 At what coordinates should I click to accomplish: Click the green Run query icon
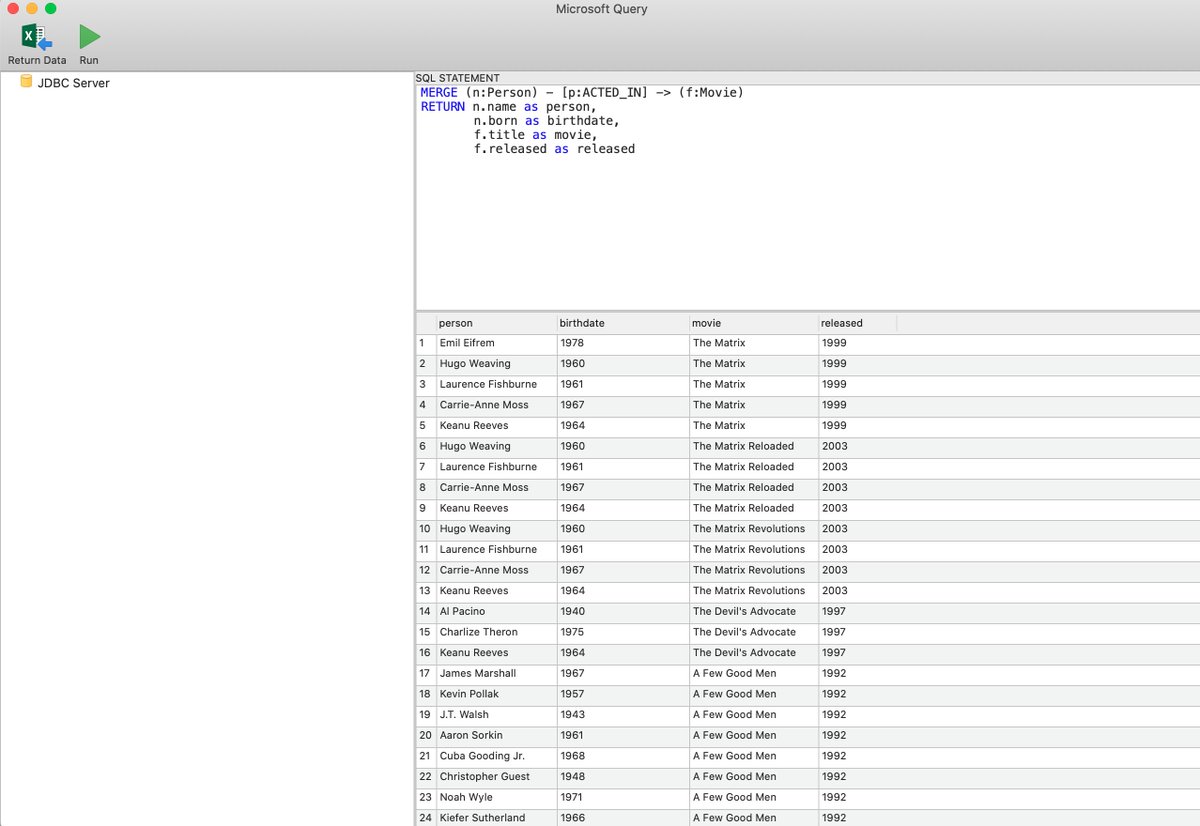point(89,36)
